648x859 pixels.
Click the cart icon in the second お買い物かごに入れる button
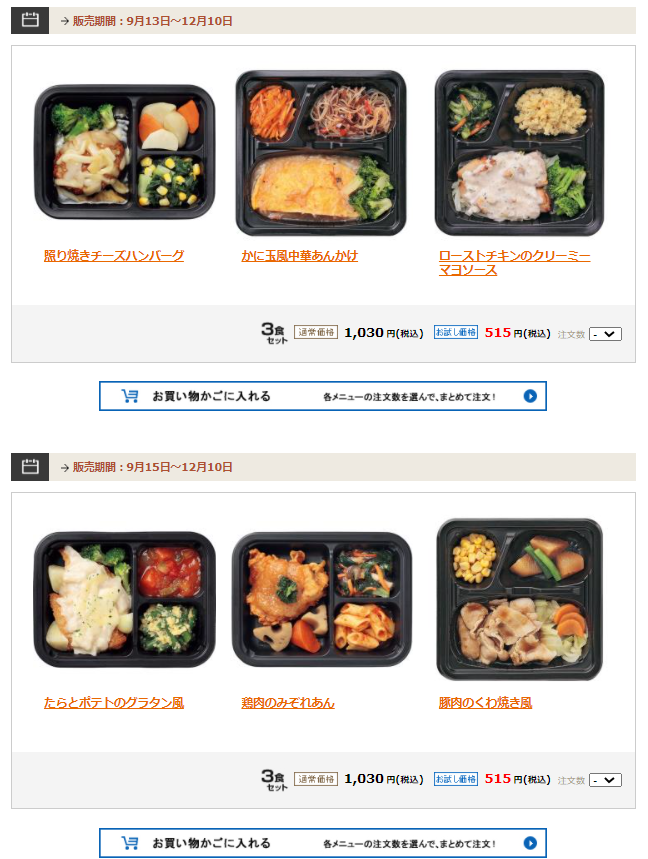[x=130, y=843]
